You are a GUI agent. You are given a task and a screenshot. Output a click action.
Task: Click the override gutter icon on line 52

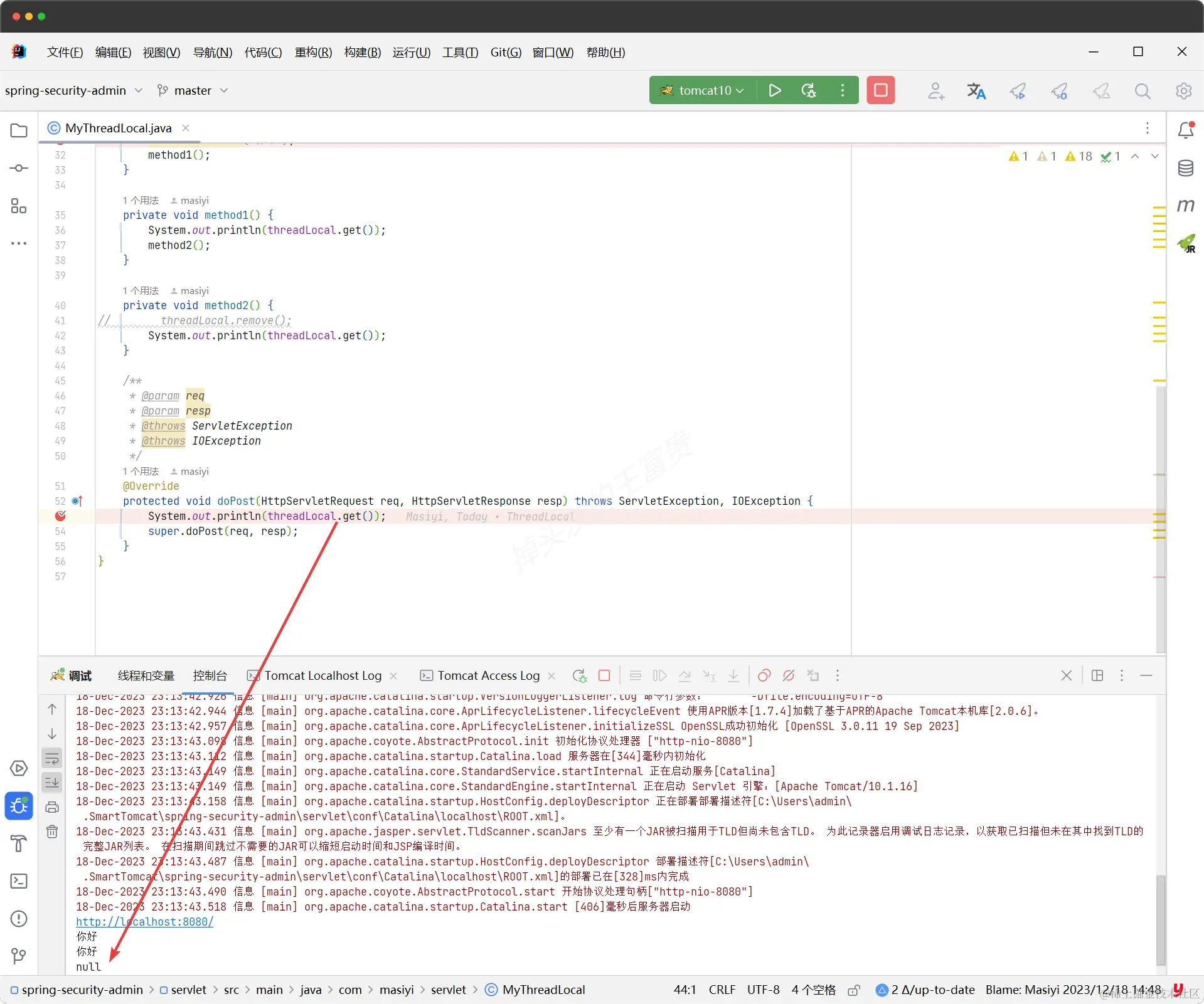point(77,501)
